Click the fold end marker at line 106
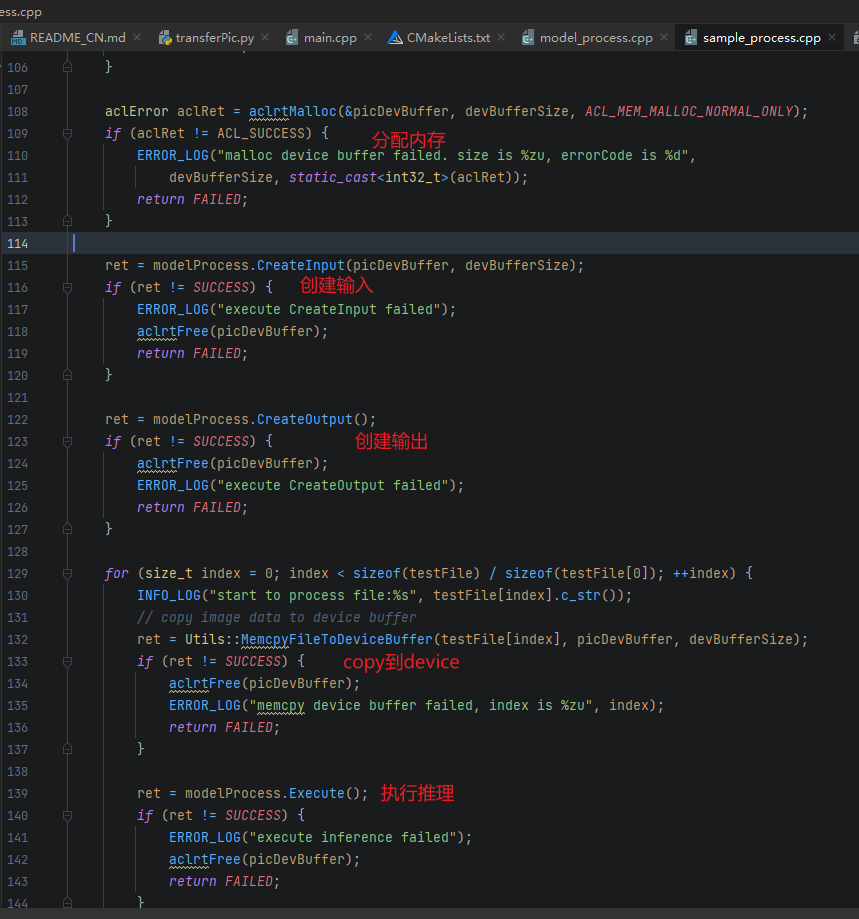859x919 pixels. coord(67,67)
